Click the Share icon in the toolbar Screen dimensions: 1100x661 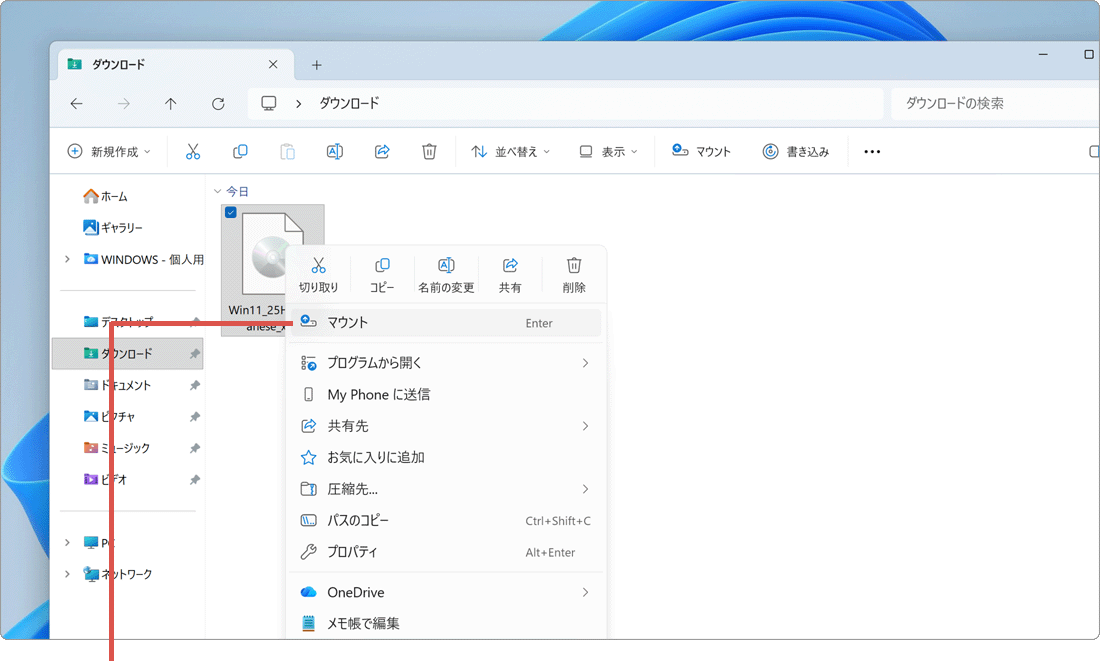click(382, 151)
